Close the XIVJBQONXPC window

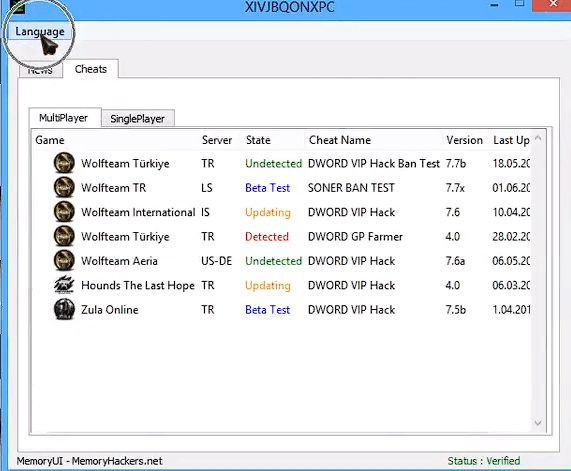point(552,4)
